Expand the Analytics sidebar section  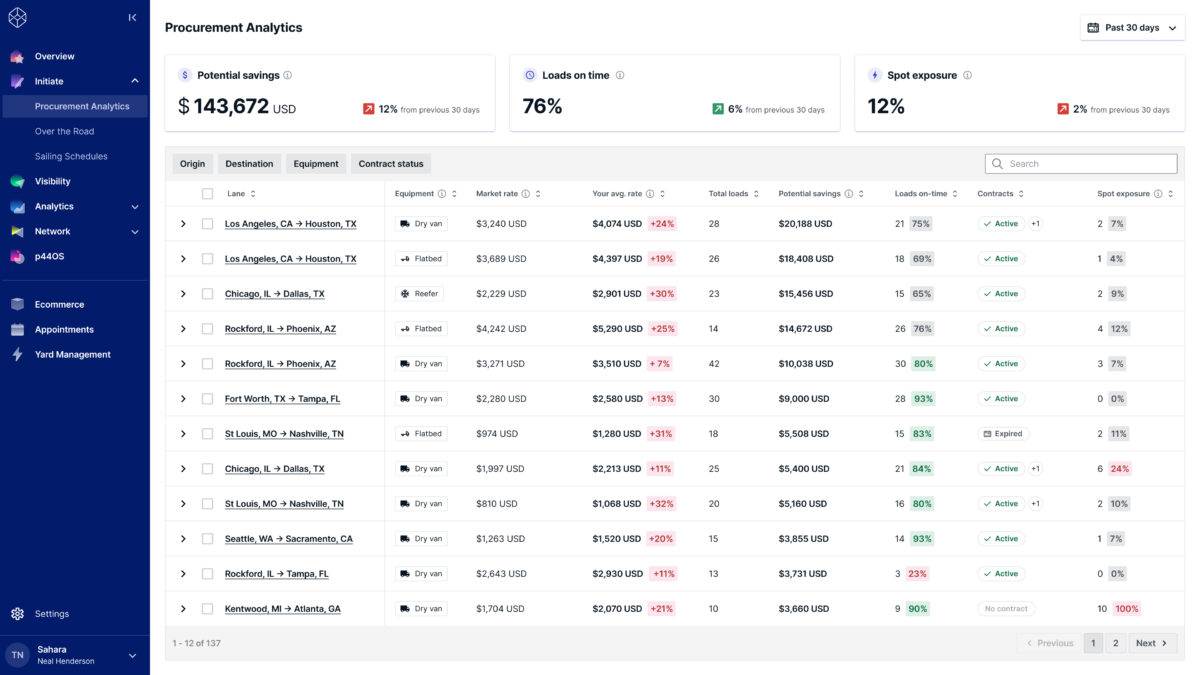135,207
